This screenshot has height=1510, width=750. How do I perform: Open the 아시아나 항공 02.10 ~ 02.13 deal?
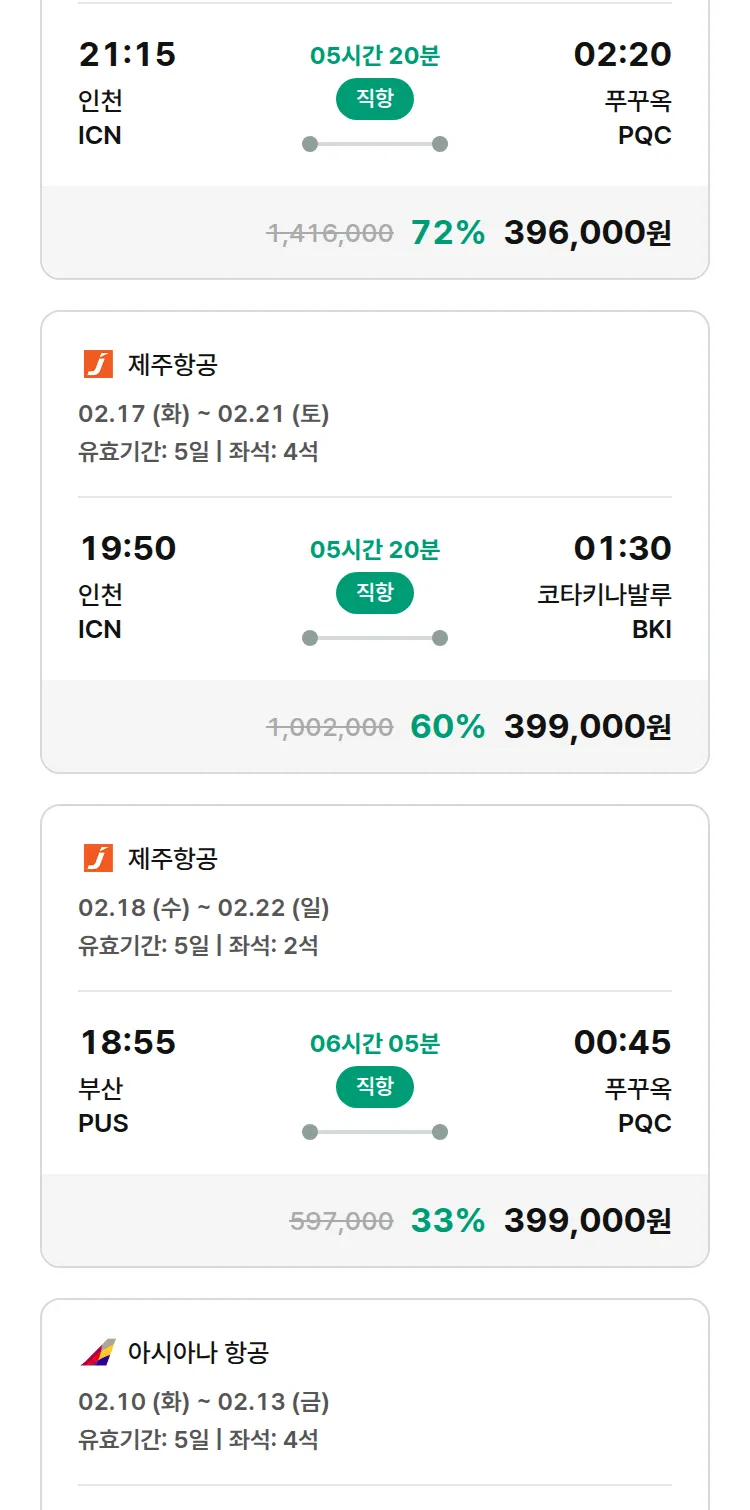click(x=204, y=1401)
